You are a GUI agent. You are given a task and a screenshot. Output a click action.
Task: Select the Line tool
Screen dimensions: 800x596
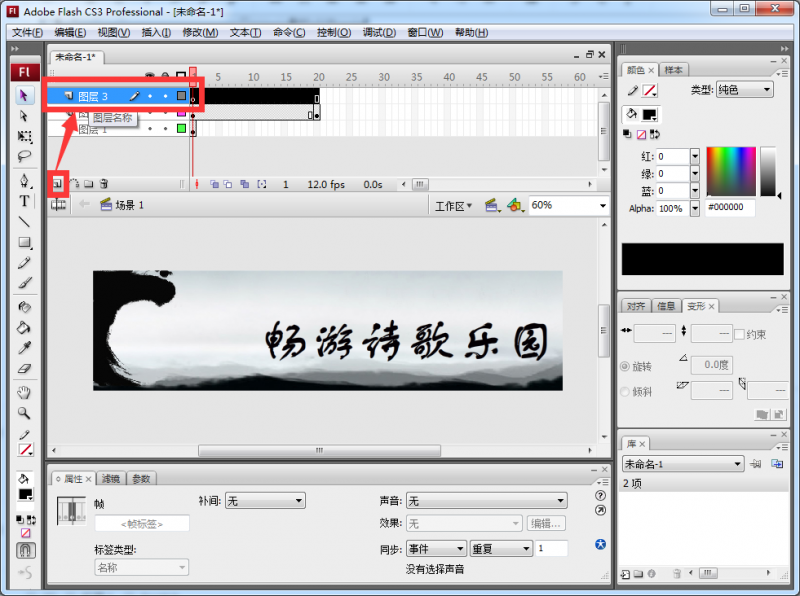pos(23,221)
